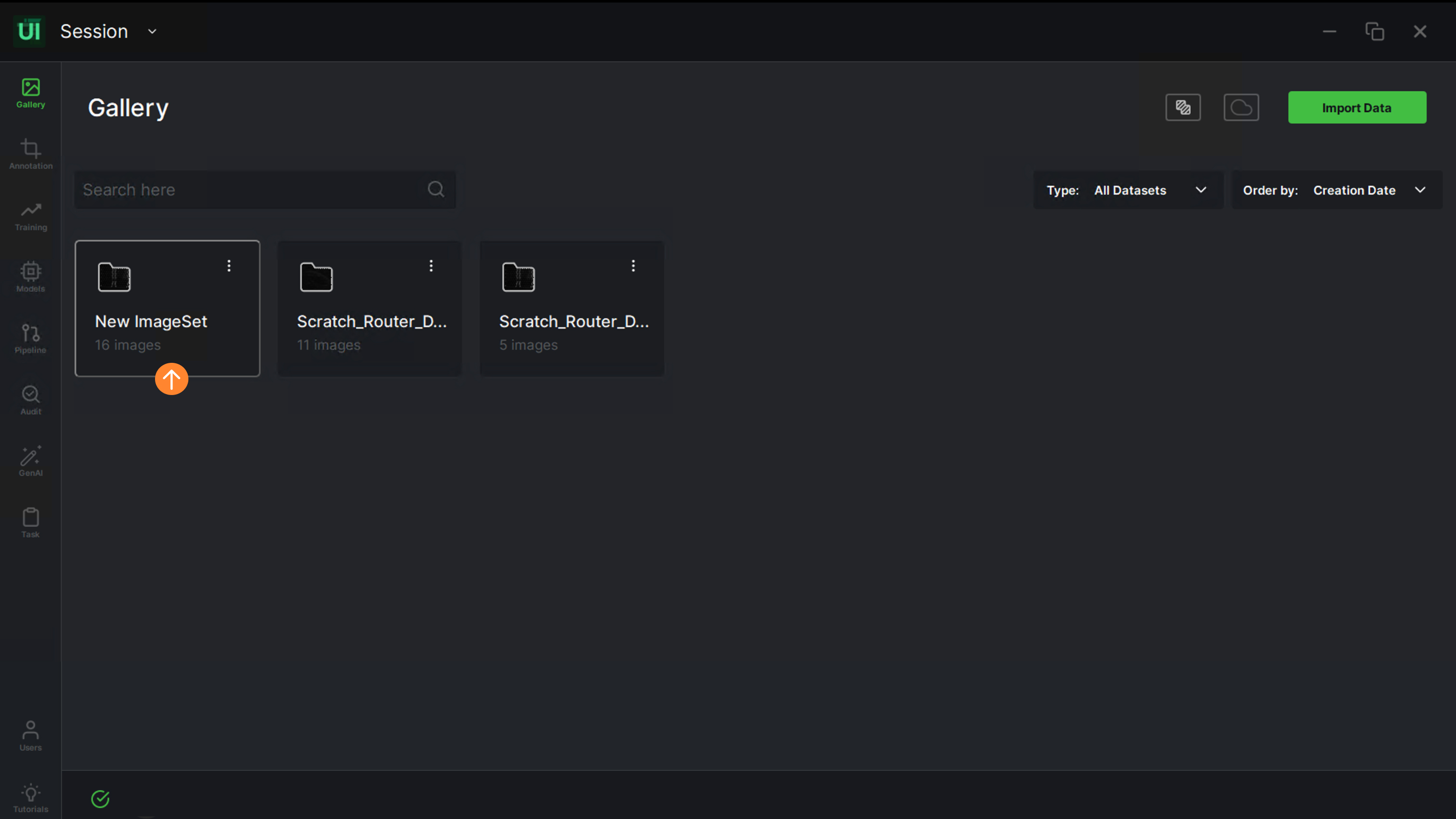Open the Type All Datasets dropdown
1456x819 pixels.
(1128, 191)
